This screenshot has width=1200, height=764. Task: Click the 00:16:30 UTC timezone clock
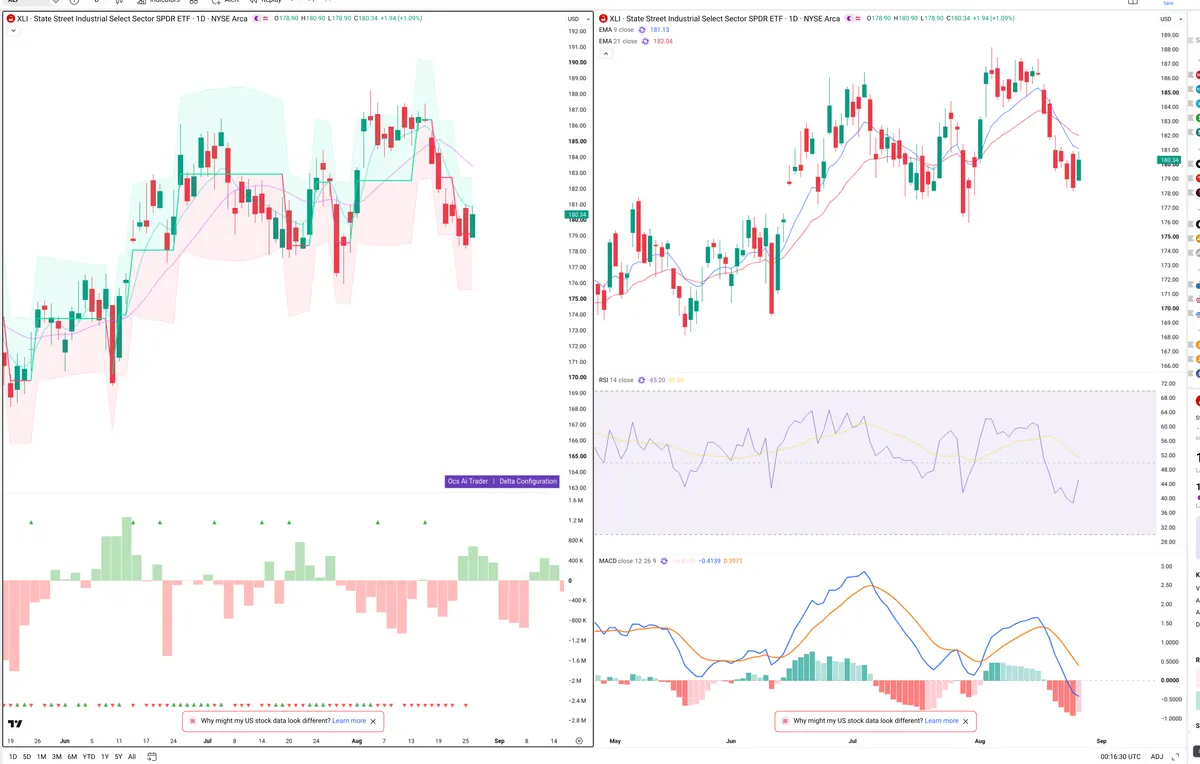click(x=1119, y=757)
